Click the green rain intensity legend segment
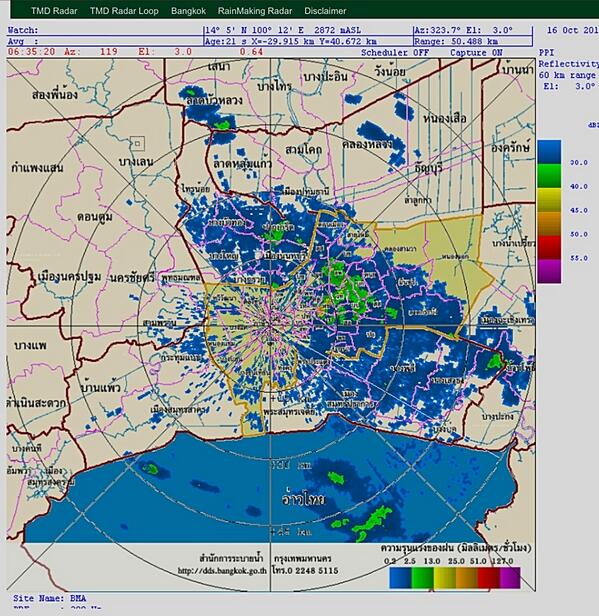The width and height of the screenshot is (599, 616). (422, 578)
